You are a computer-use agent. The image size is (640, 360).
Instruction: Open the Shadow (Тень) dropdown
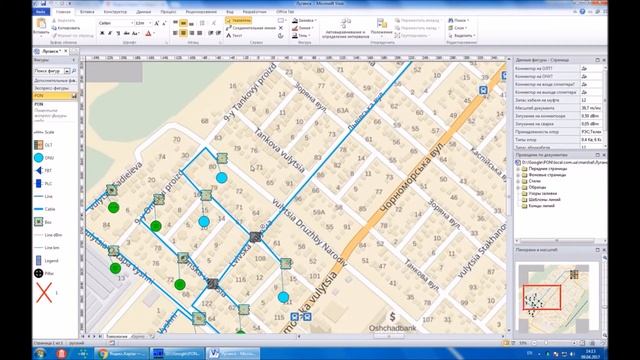(301, 36)
